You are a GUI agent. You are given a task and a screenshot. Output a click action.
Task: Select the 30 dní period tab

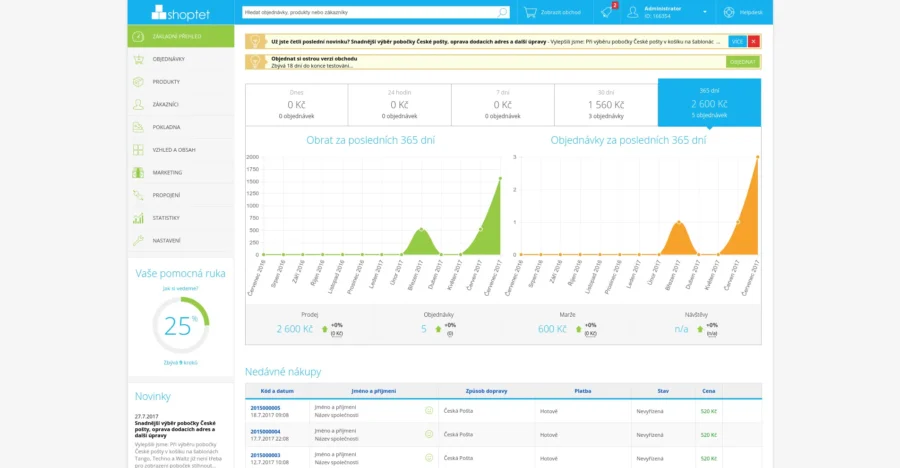click(606, 105)
